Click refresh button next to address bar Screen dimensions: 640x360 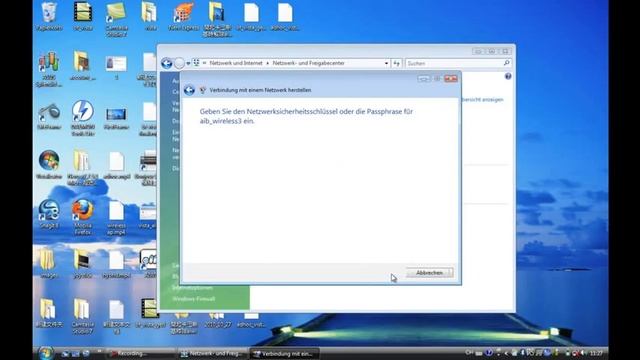coord(396,63)
